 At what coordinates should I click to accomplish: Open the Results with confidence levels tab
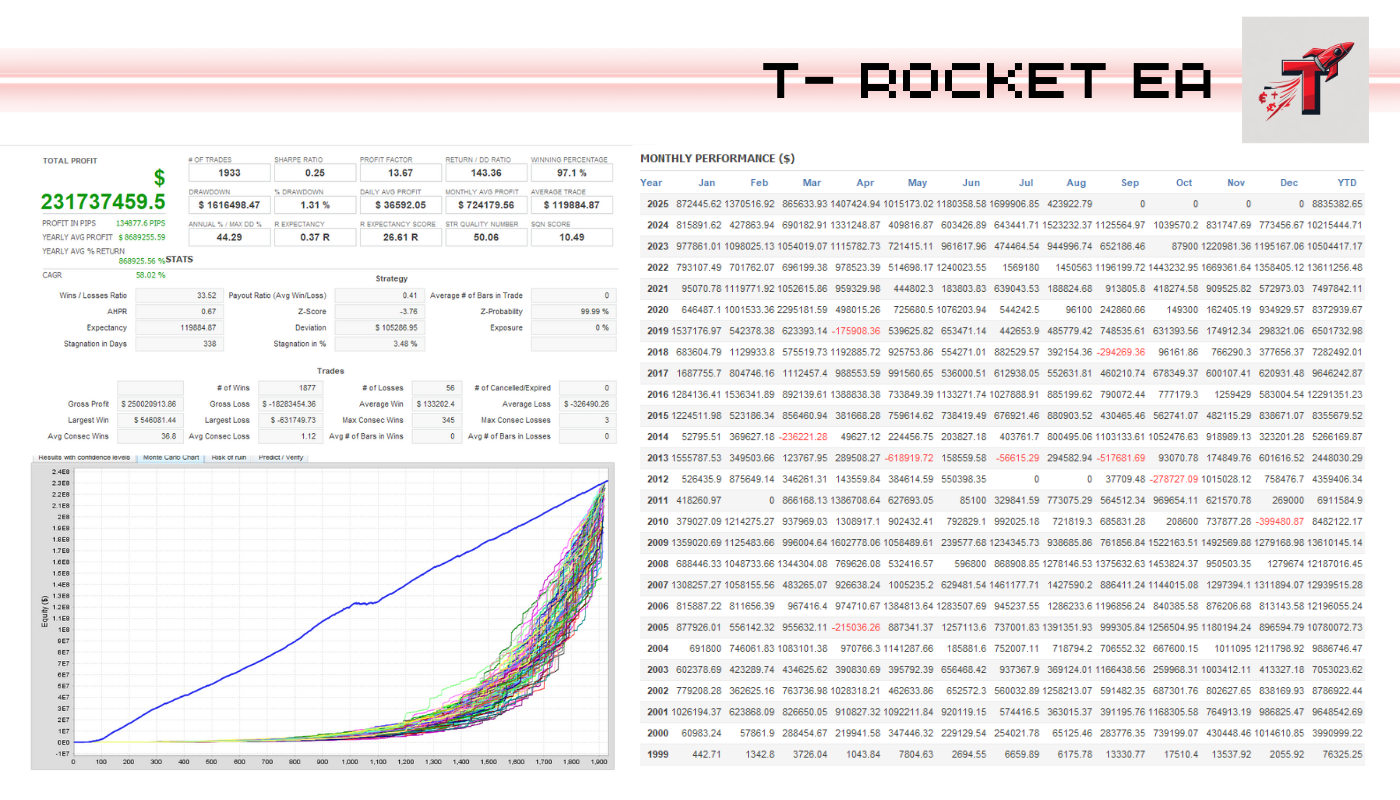coord(84,457)
